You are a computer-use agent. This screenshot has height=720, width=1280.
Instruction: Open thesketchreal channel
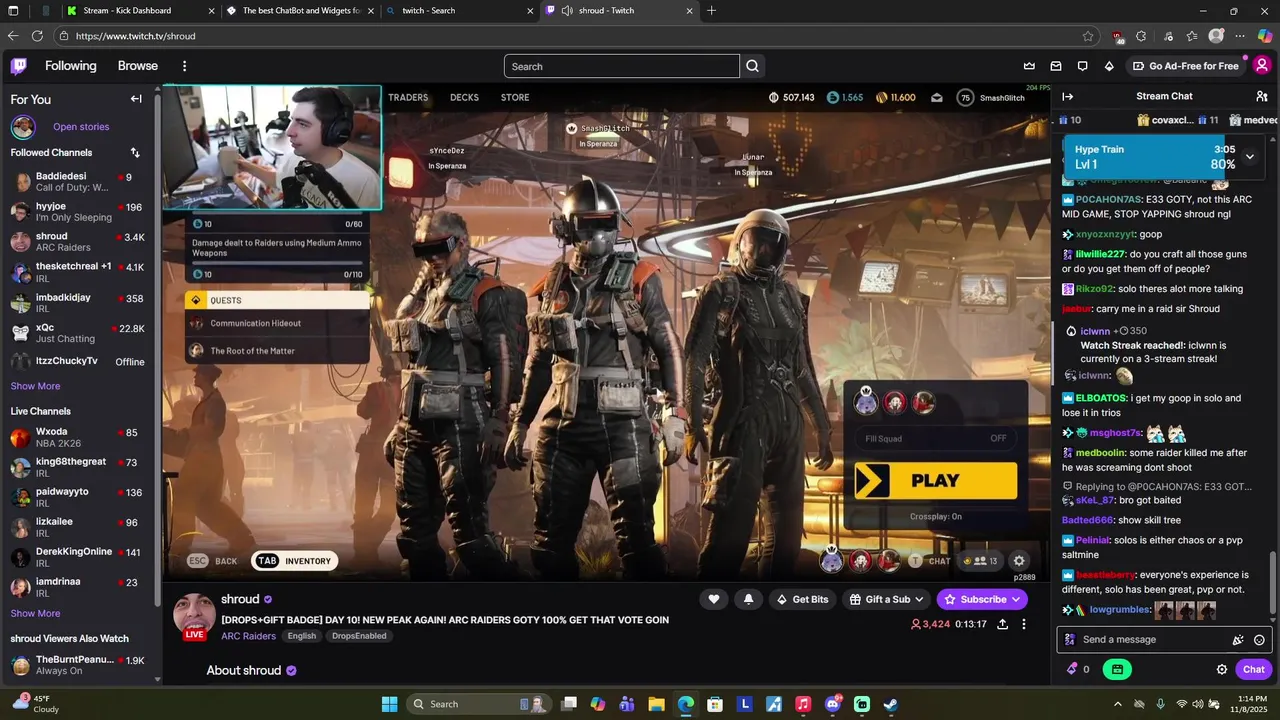point(80,272)
